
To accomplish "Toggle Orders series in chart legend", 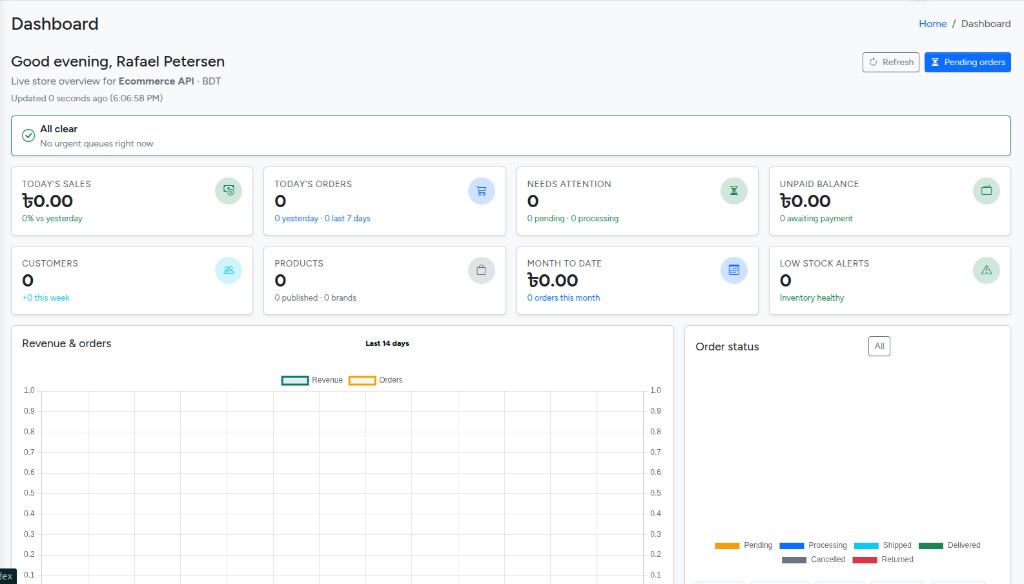I will [x=376, y=380].
